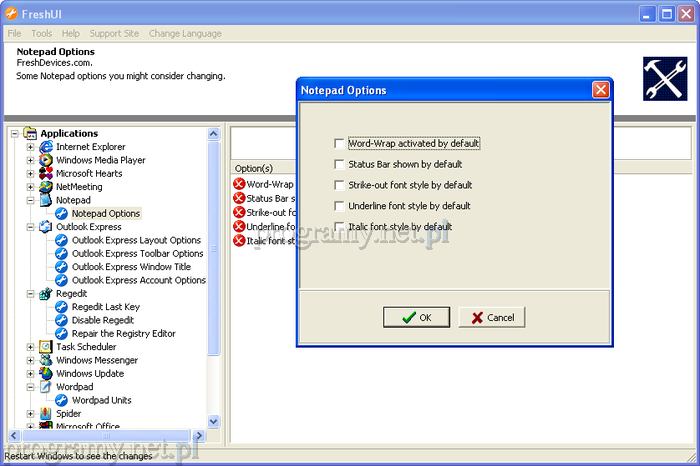The width and height of the screenshot is (700, 466).
Task: Click the Microsoft Hearts icon
Action: [46, 173]
